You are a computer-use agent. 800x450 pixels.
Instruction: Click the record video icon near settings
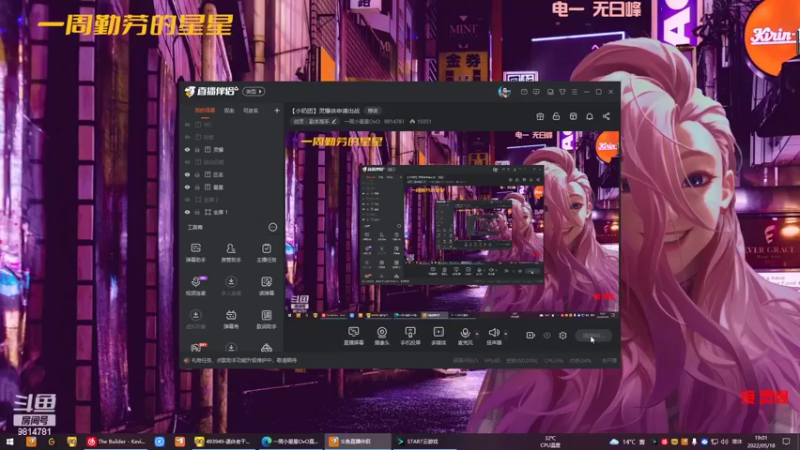coord(531,335)
